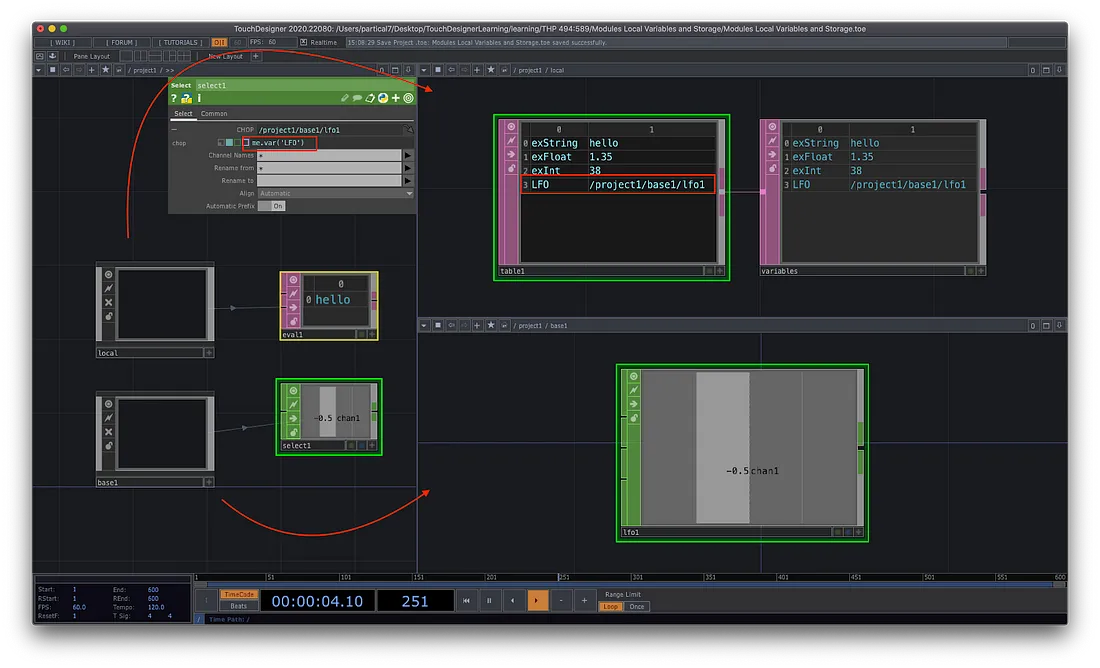The height and width of the screenshot is (668, 1100).
Task: Switch to the Common parameter tab
Action: pos(214,114)
